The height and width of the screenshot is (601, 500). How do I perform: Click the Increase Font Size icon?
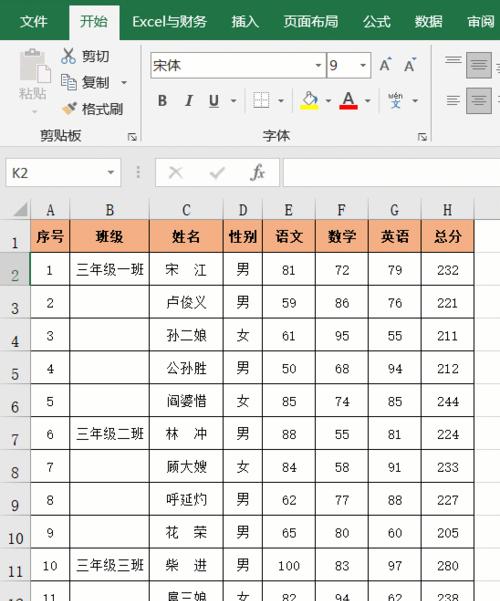point(385,65)
